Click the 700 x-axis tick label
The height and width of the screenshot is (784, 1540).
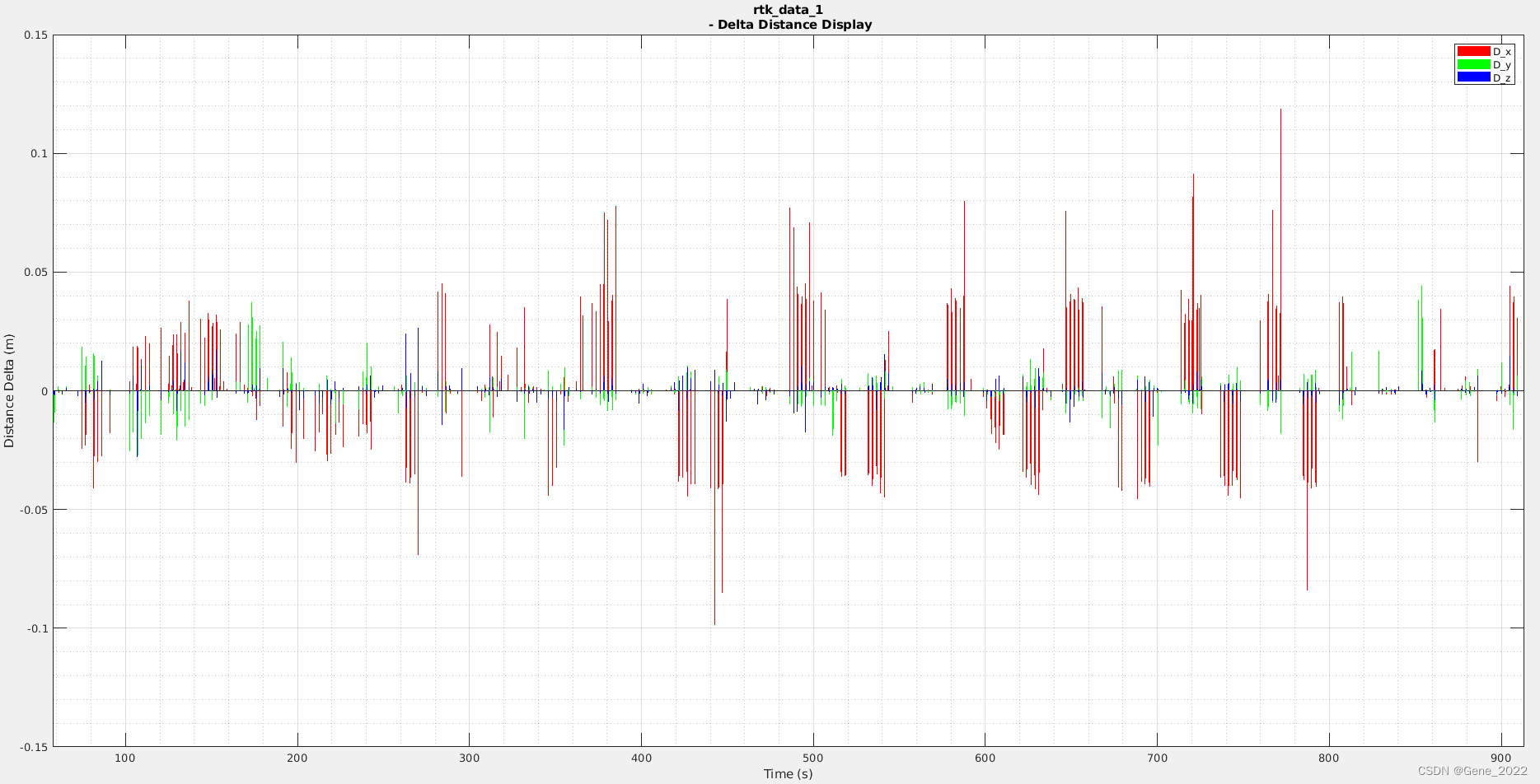(x=1157, y=758)
